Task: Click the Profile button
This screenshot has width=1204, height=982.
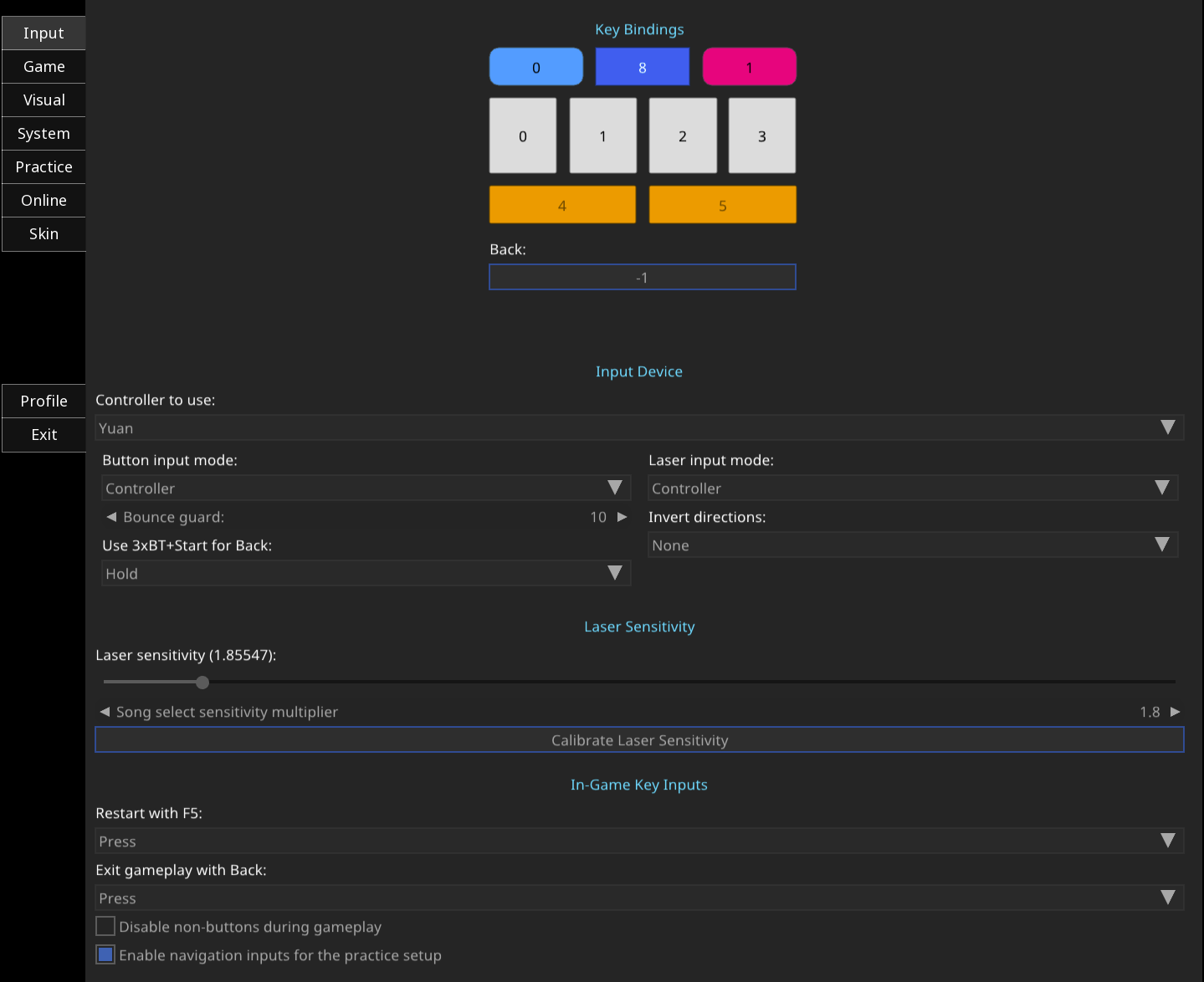Action: [x=44, y=401]
